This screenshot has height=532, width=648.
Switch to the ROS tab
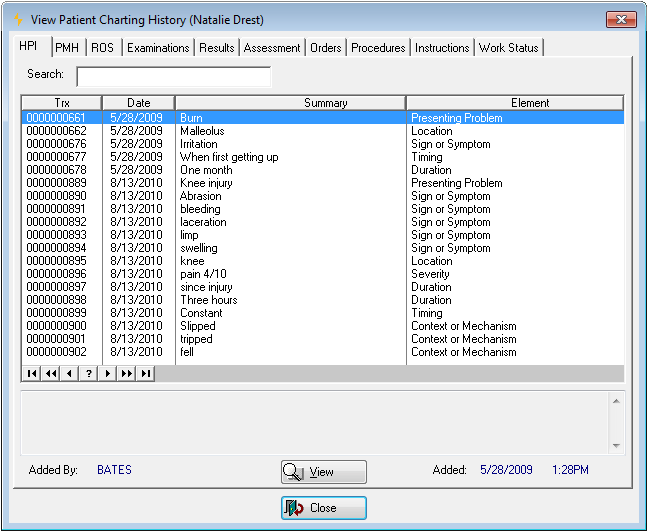click(x=102, y=48)
